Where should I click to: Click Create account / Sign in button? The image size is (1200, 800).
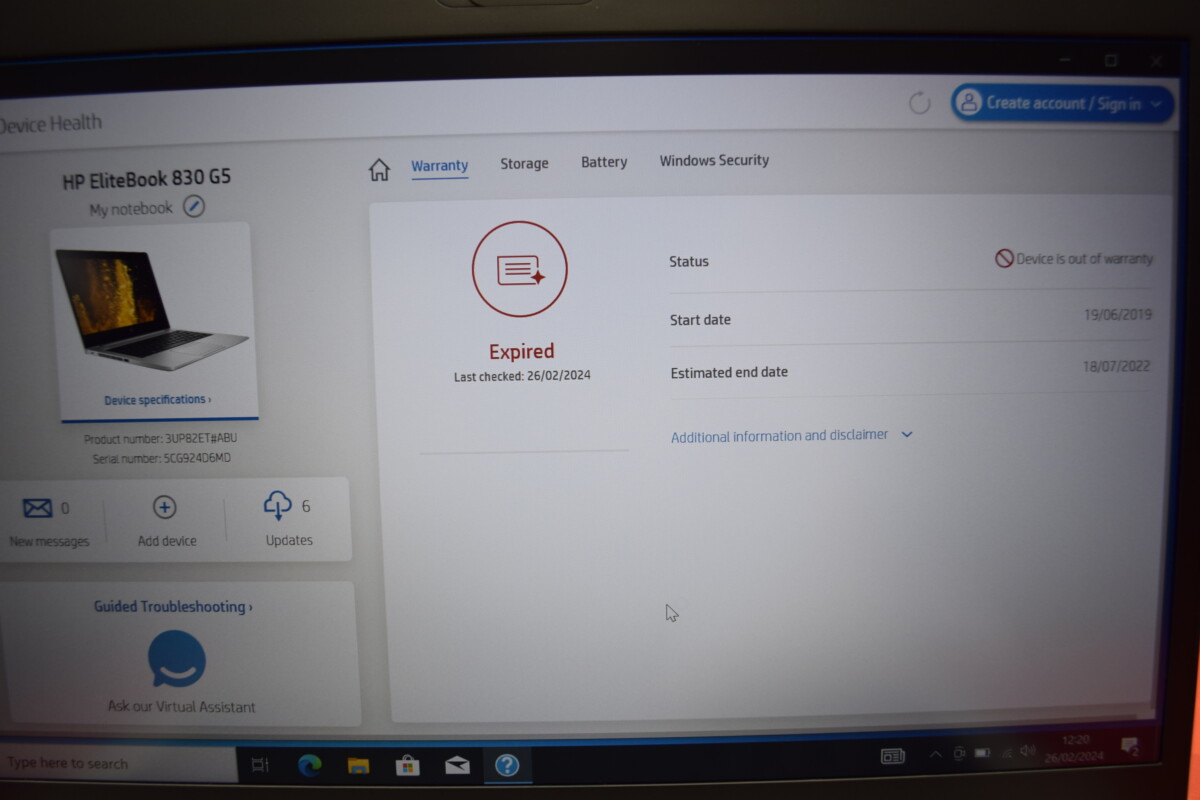(1062, 103)
